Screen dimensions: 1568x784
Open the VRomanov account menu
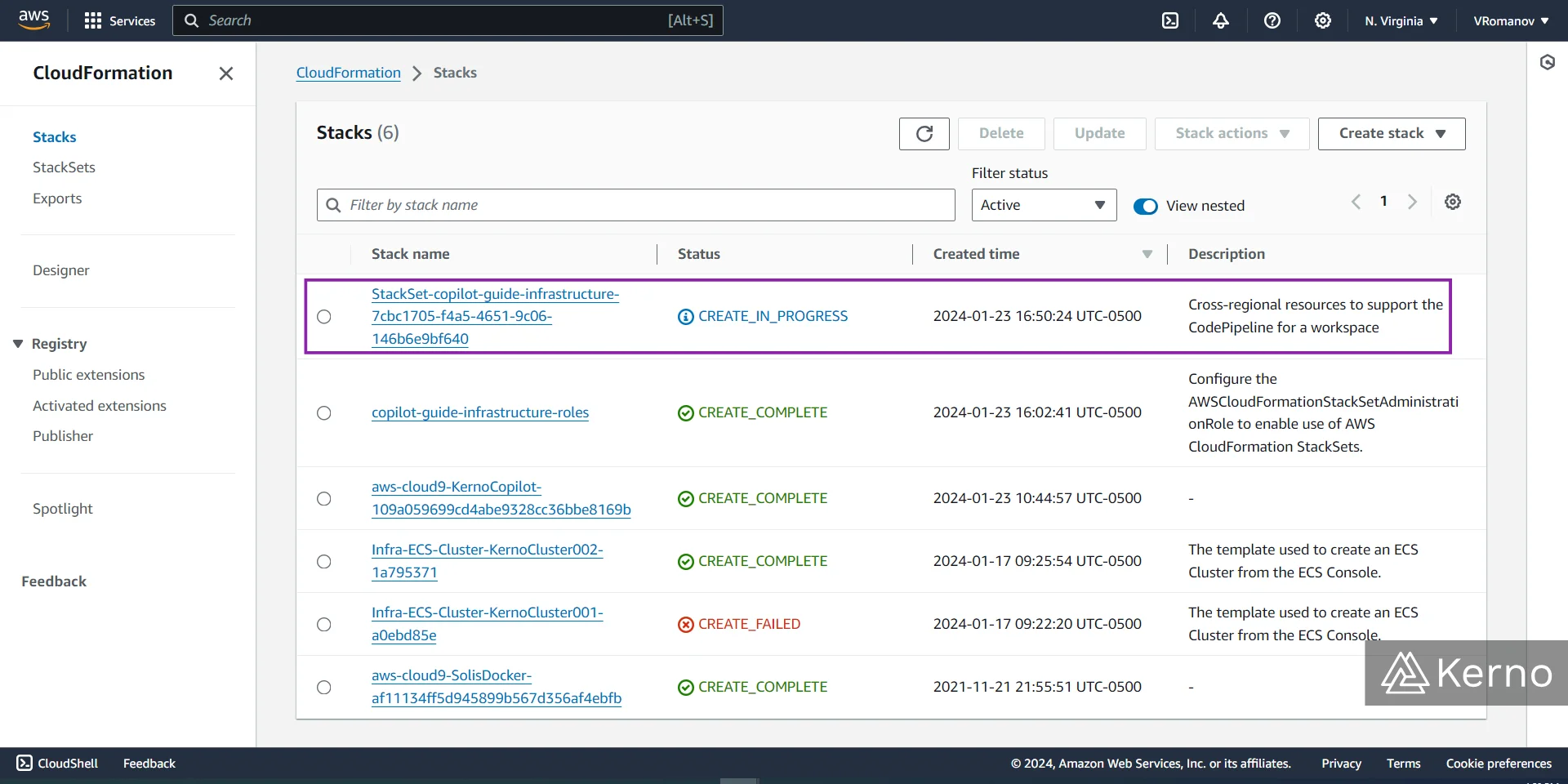1511,21
